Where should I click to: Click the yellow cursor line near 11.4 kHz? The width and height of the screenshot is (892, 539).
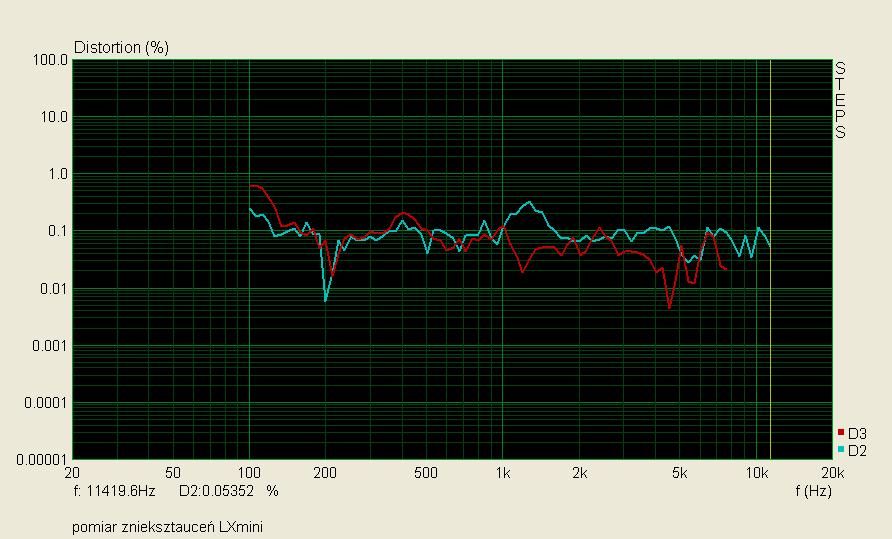pyautogui.click(x=770, y=259)
